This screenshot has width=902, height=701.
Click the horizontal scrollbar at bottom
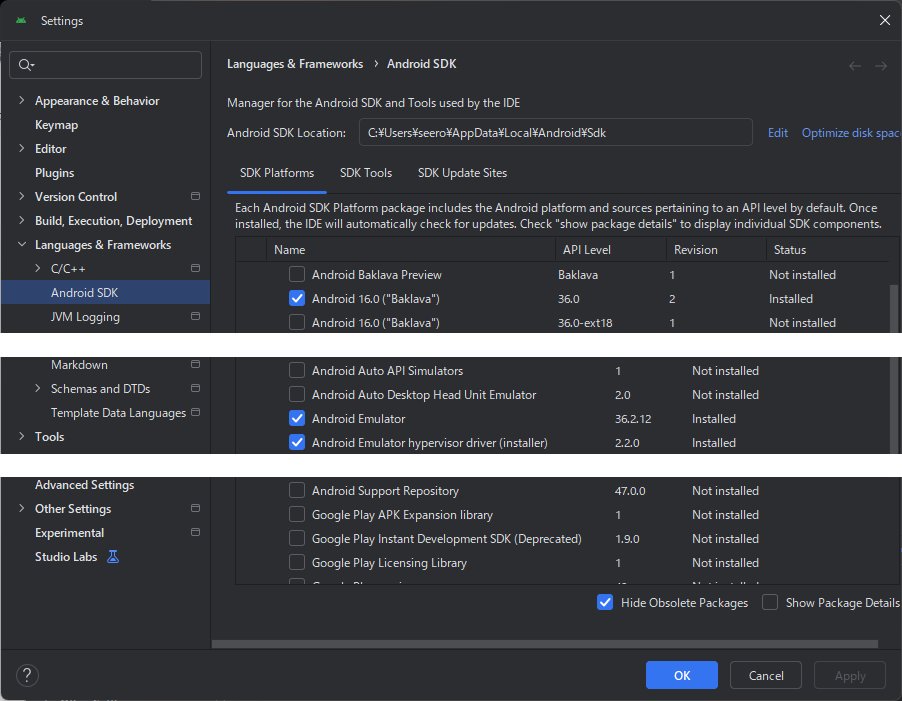545,644
